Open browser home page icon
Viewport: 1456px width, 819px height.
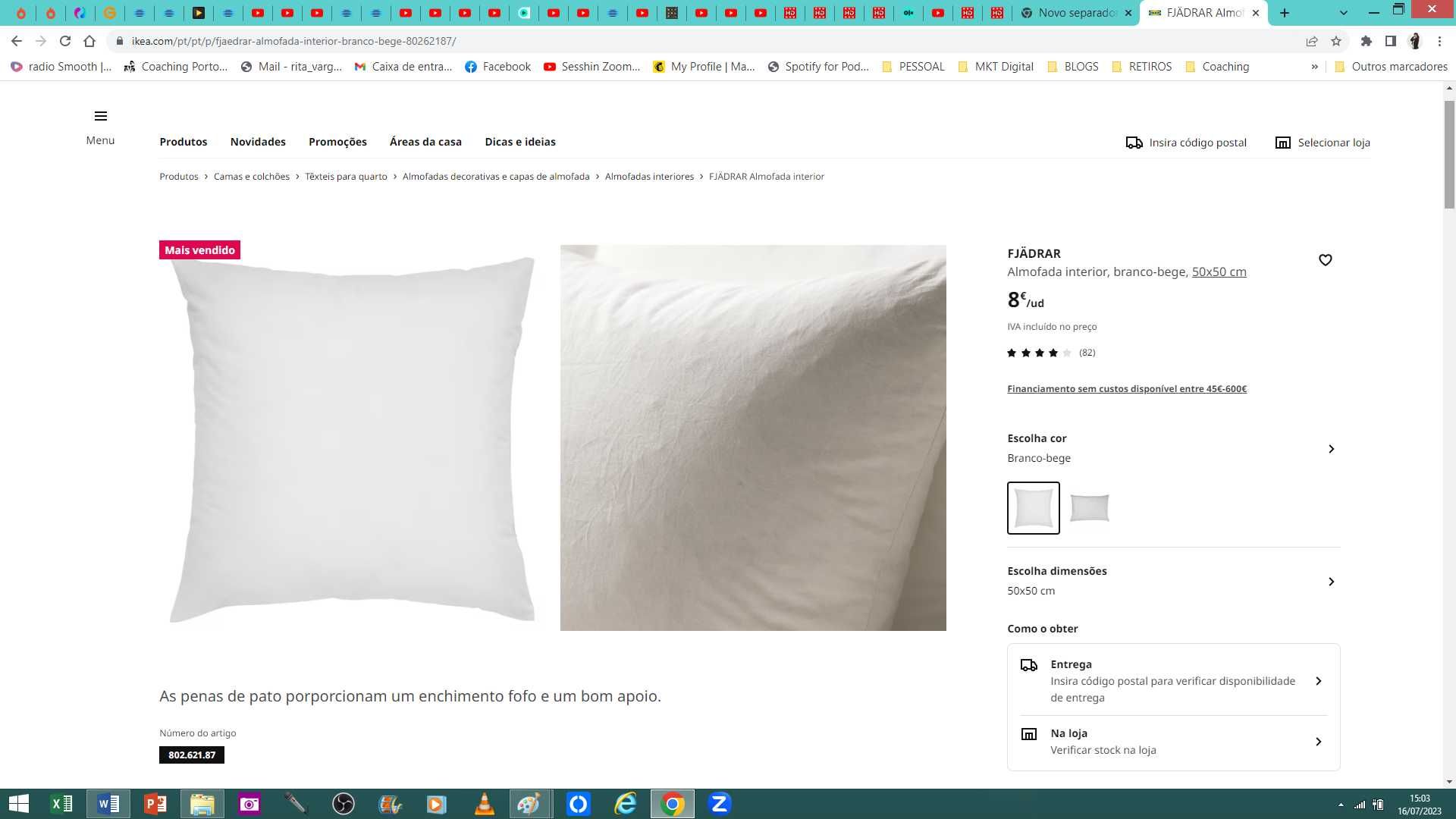(89, 41)
